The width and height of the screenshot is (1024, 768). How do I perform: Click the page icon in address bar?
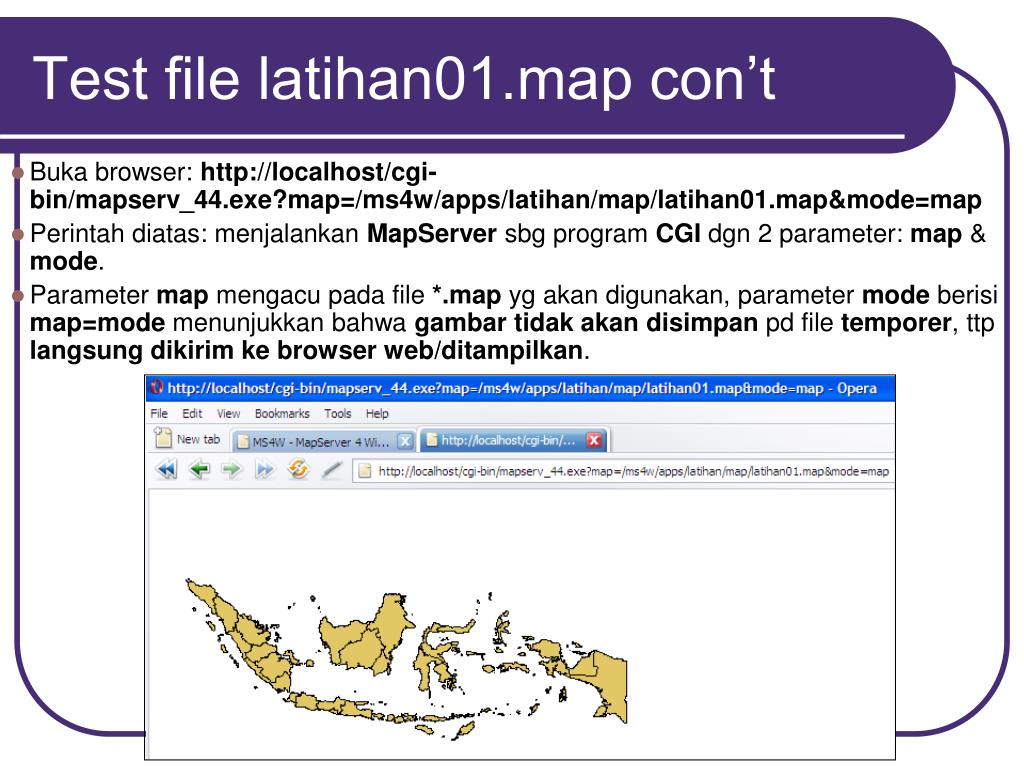click(365, 471)
